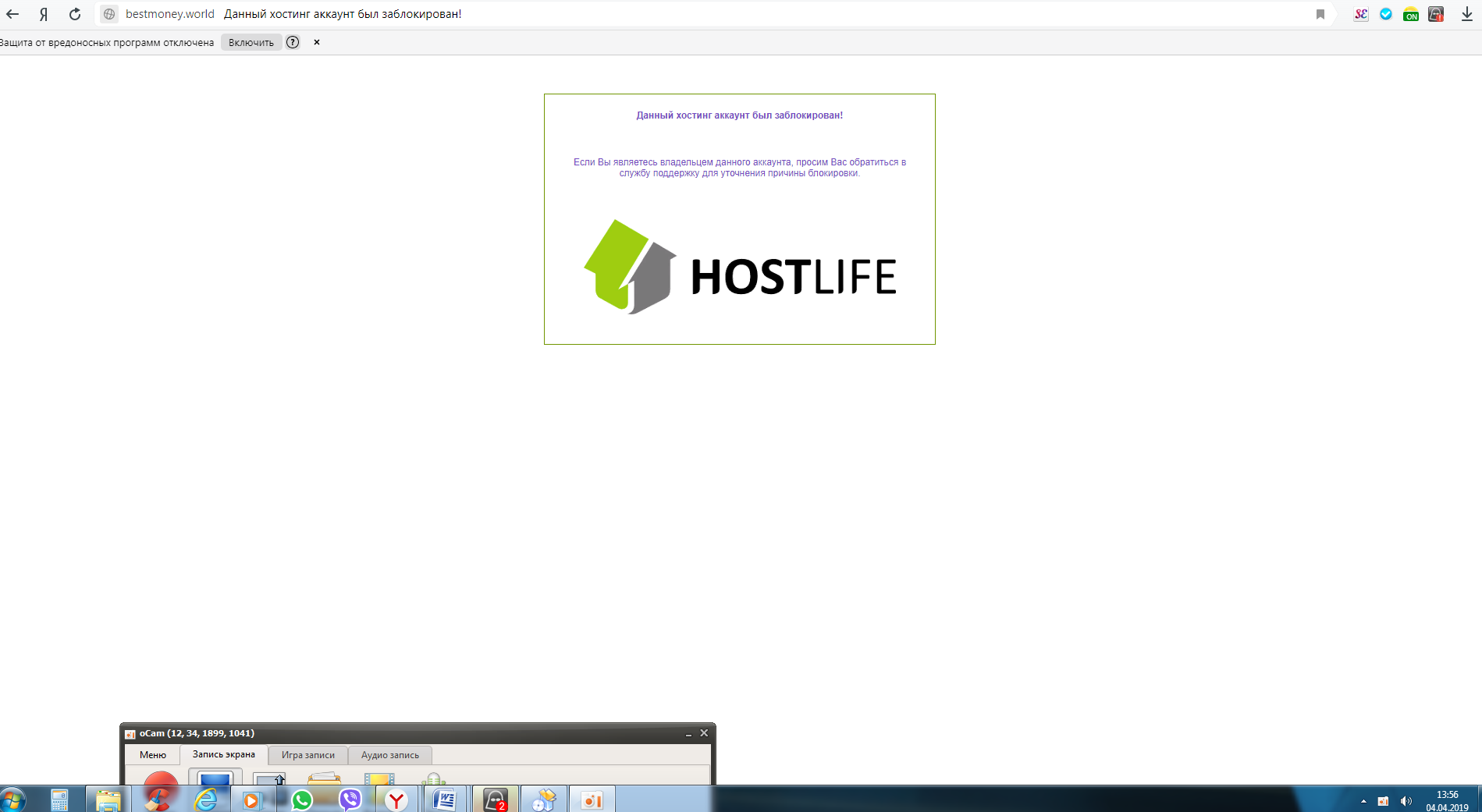
Task: Open help for the protection notice
Action: [x=293, y=42]
